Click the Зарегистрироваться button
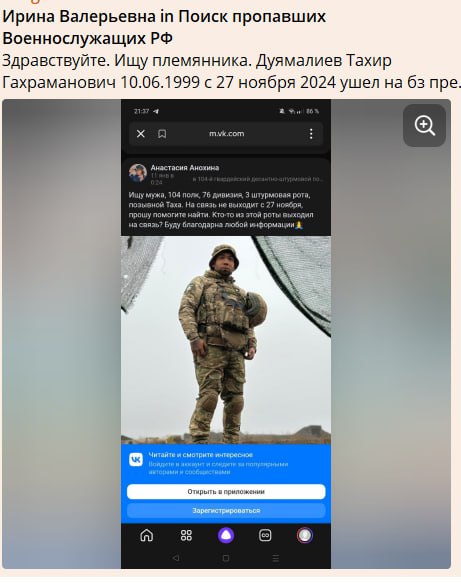 226,511
